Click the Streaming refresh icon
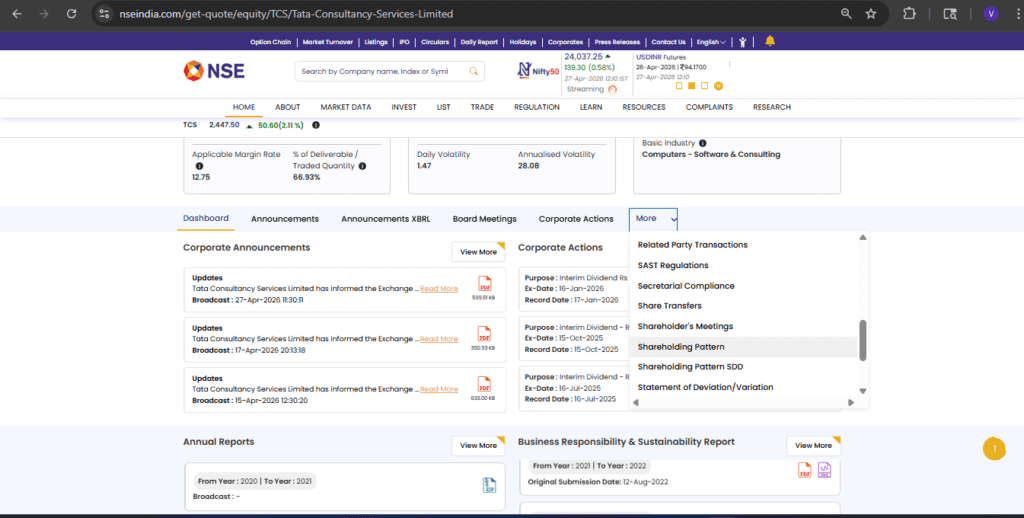This screenshot has height=518, width=1024. [x=612, y=89]
